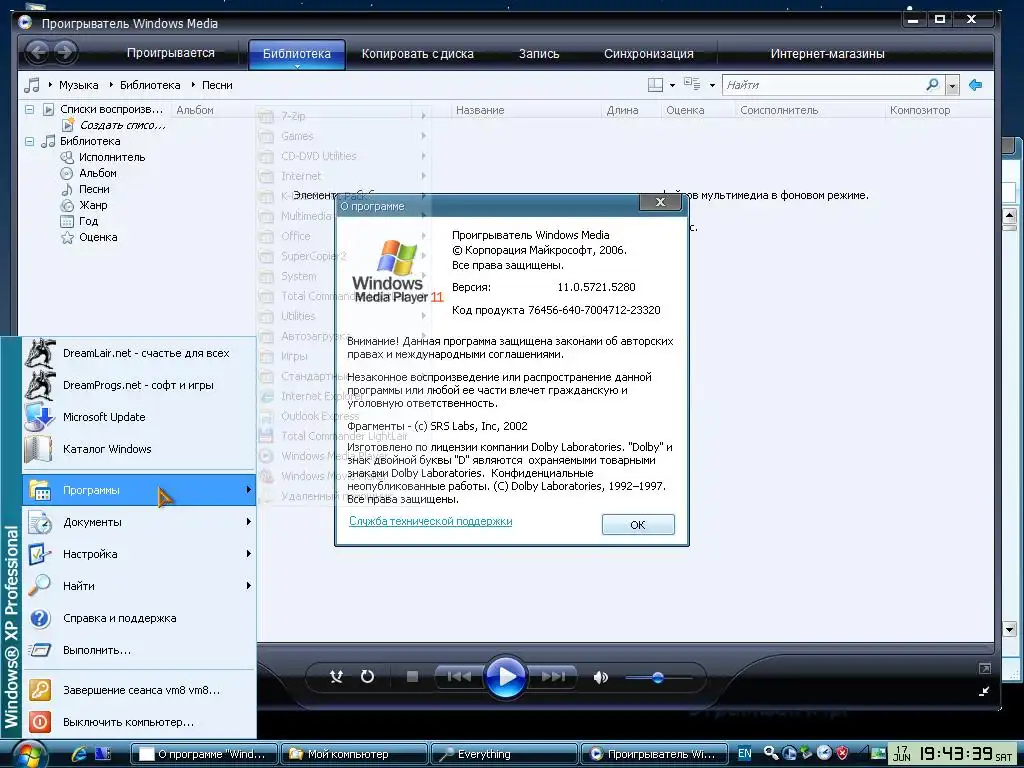Toggle shuffle mode icon
1024x768 pixels.
(x=336, y=677)
